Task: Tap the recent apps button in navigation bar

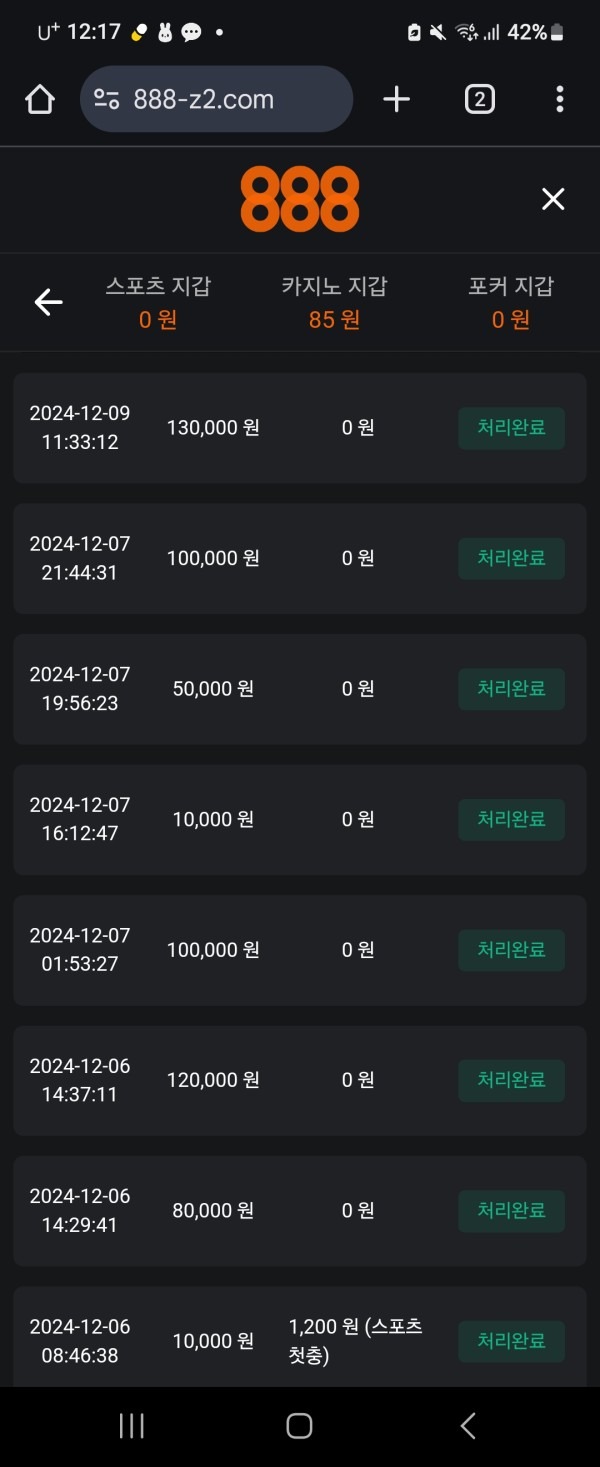Action: click(x=131, y=1426)
